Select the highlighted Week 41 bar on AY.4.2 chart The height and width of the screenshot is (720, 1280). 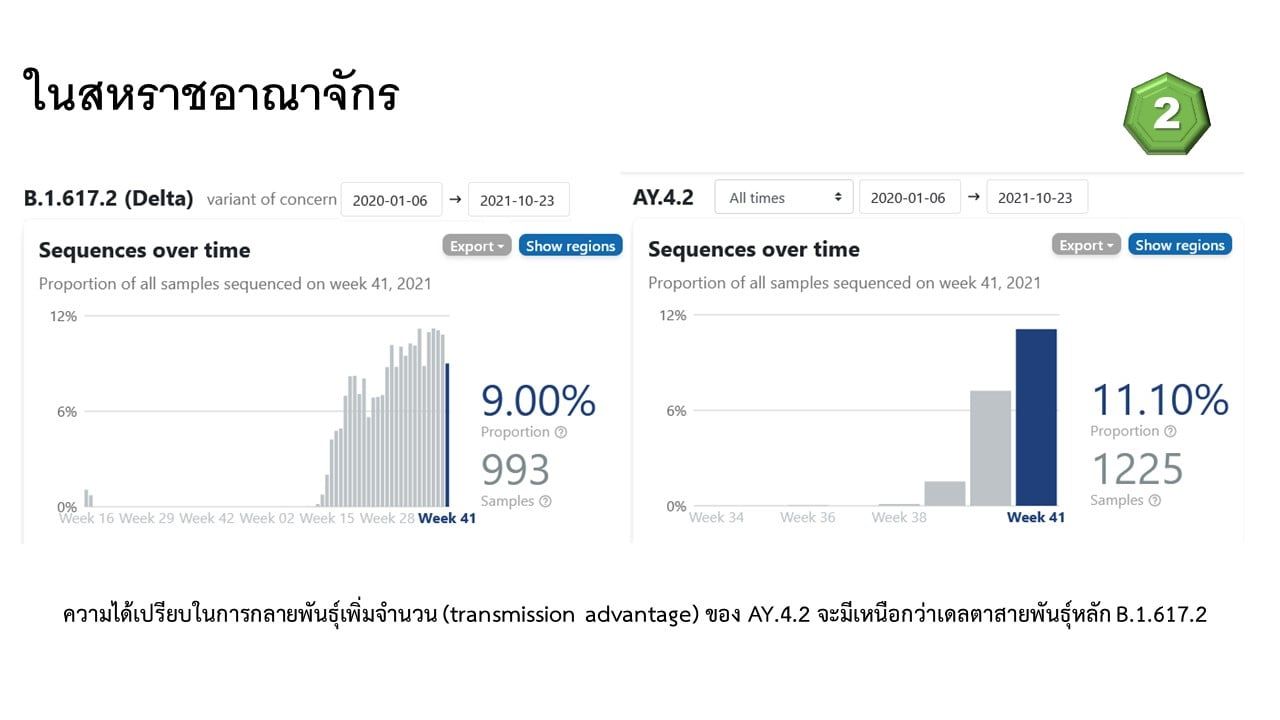click(1036, 415)
